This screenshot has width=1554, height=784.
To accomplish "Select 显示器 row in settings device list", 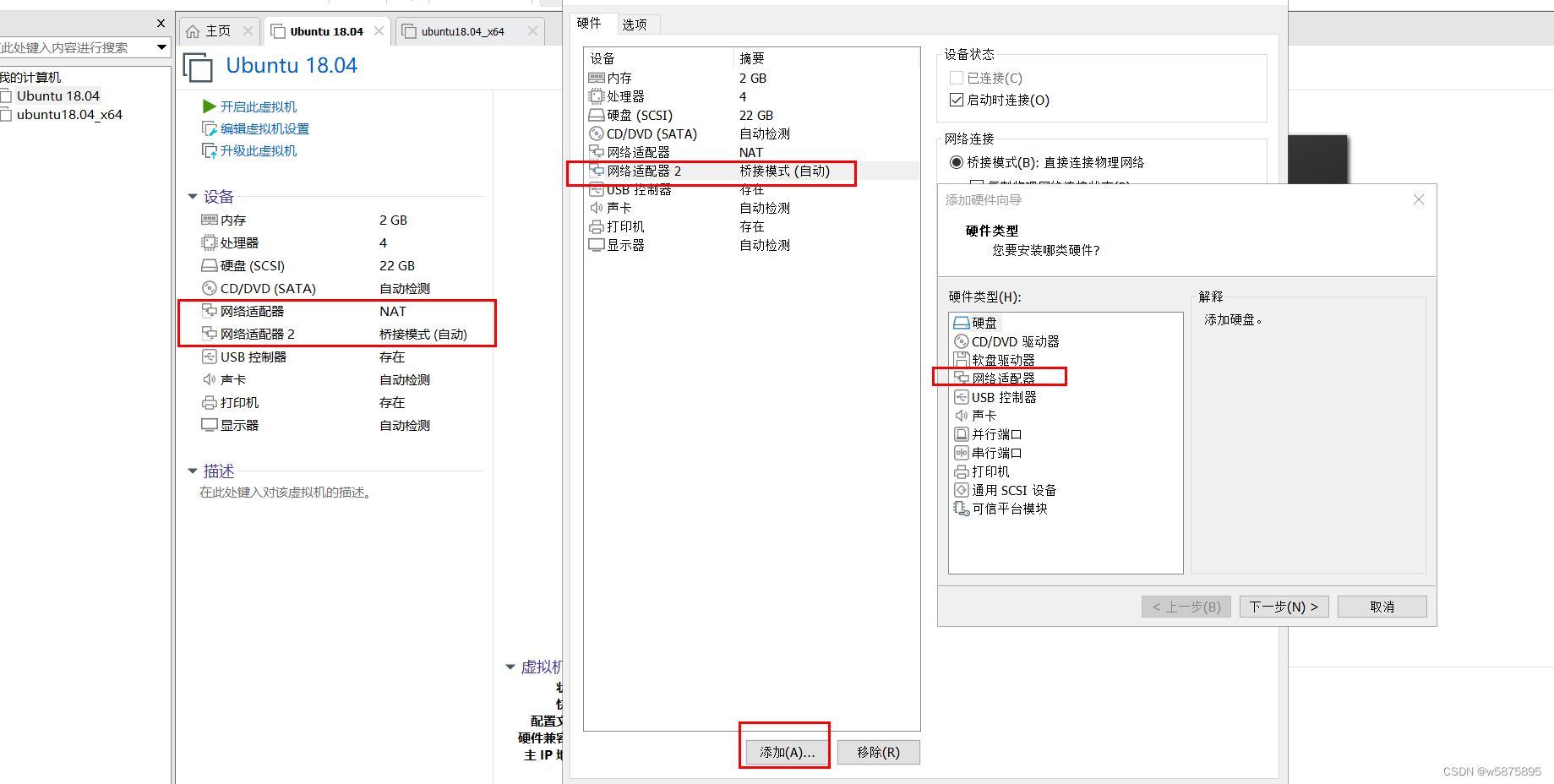I will point(752,245).
